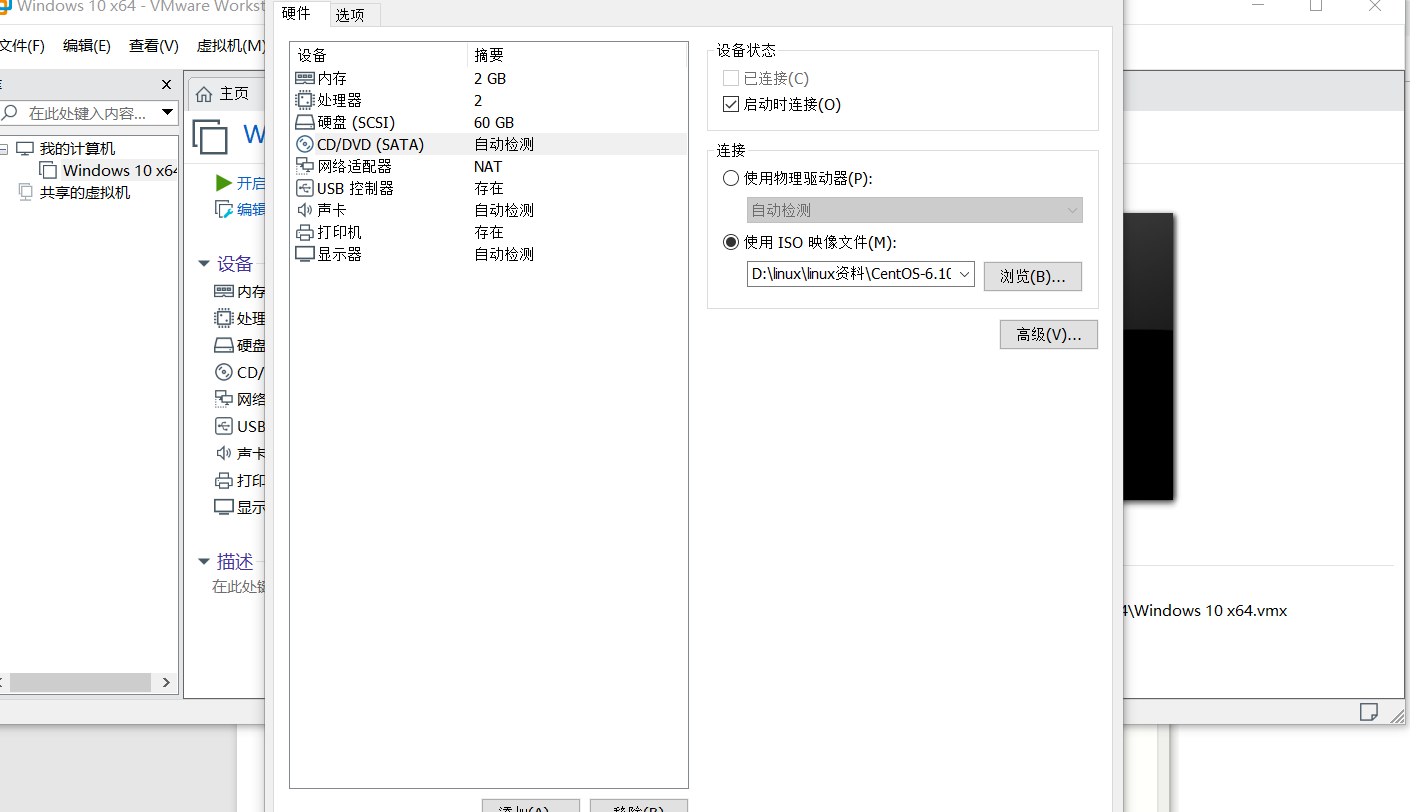The image size is (1410, 812).
Task: Maximize the VMware Workstation window
Action: [1316, 6]
